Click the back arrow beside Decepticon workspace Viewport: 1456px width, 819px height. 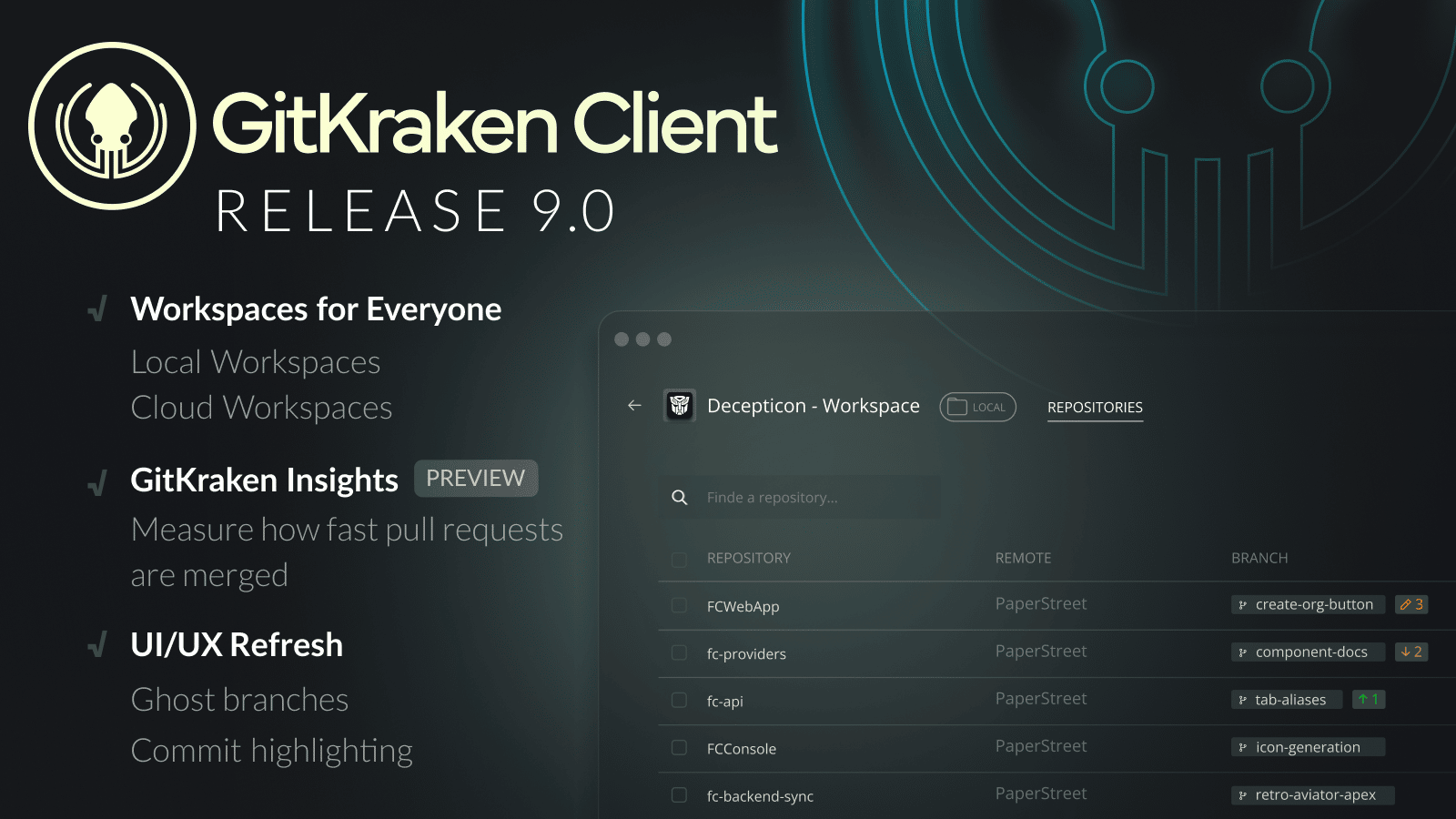click(x=634, y=406)
